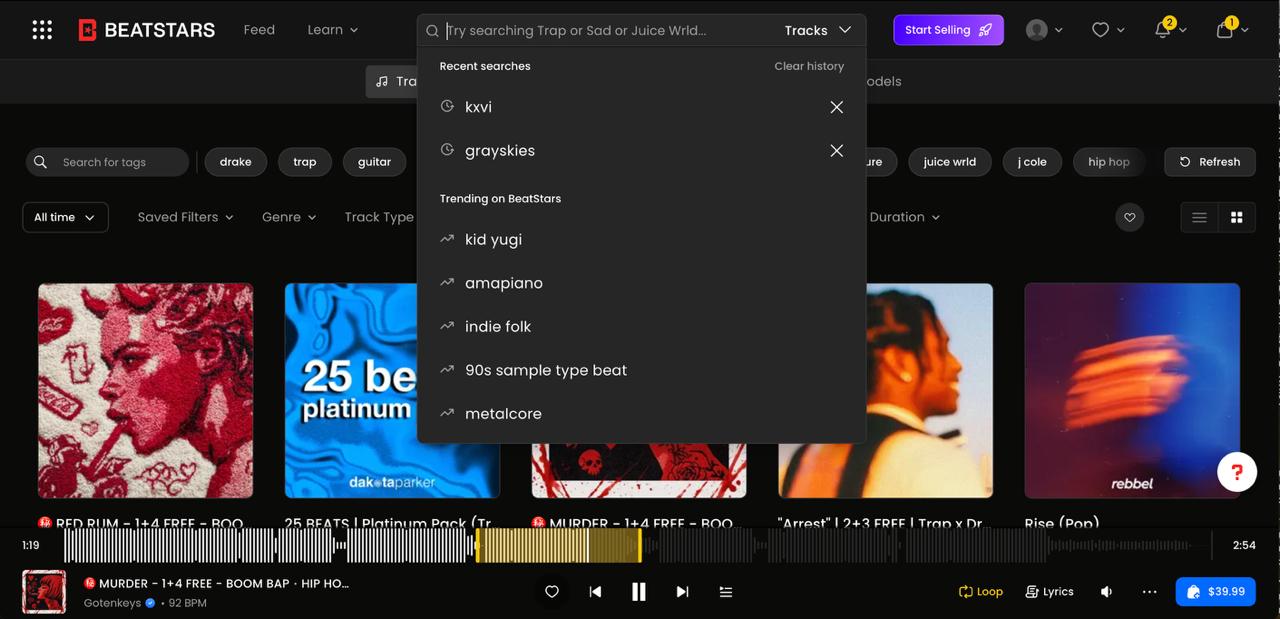Screen dimensions: 1280x619
Task: Select the trap tag
Action: [x=305, y=162]
